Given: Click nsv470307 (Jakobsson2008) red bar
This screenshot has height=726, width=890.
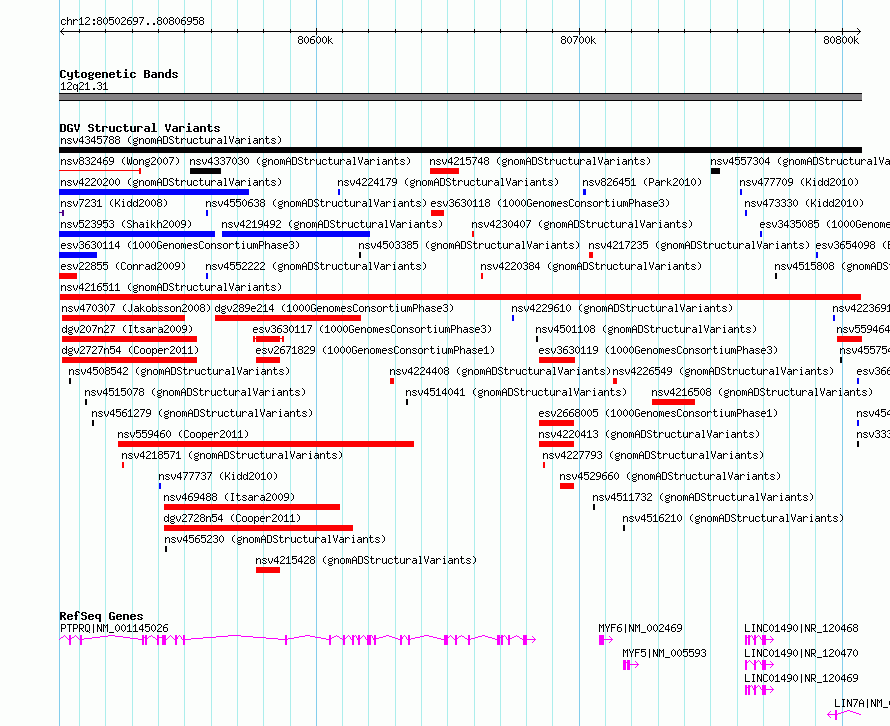Looking at the screenshot, I should pyautogui.click(x=123, y=318).
